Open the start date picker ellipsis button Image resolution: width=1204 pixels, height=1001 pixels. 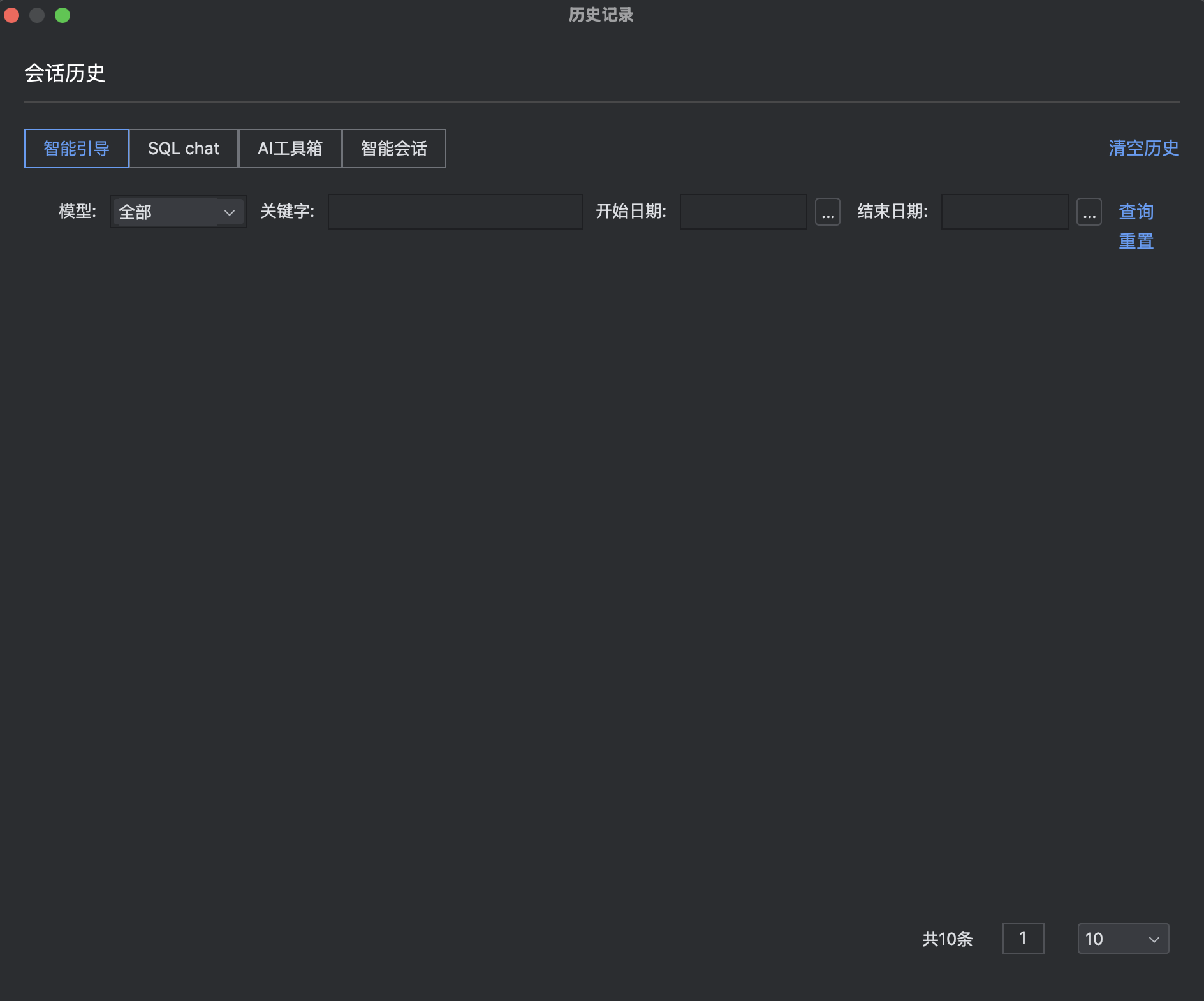(827, 212)
